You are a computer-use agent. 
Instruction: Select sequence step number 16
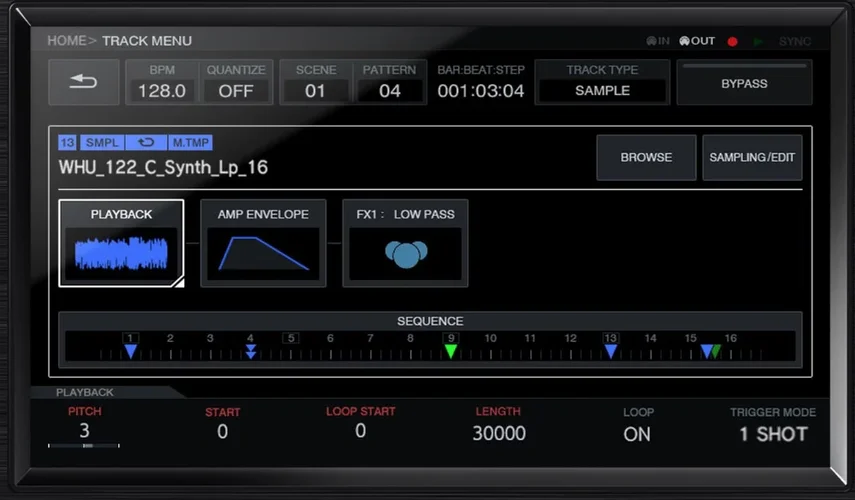pos(731,338)
